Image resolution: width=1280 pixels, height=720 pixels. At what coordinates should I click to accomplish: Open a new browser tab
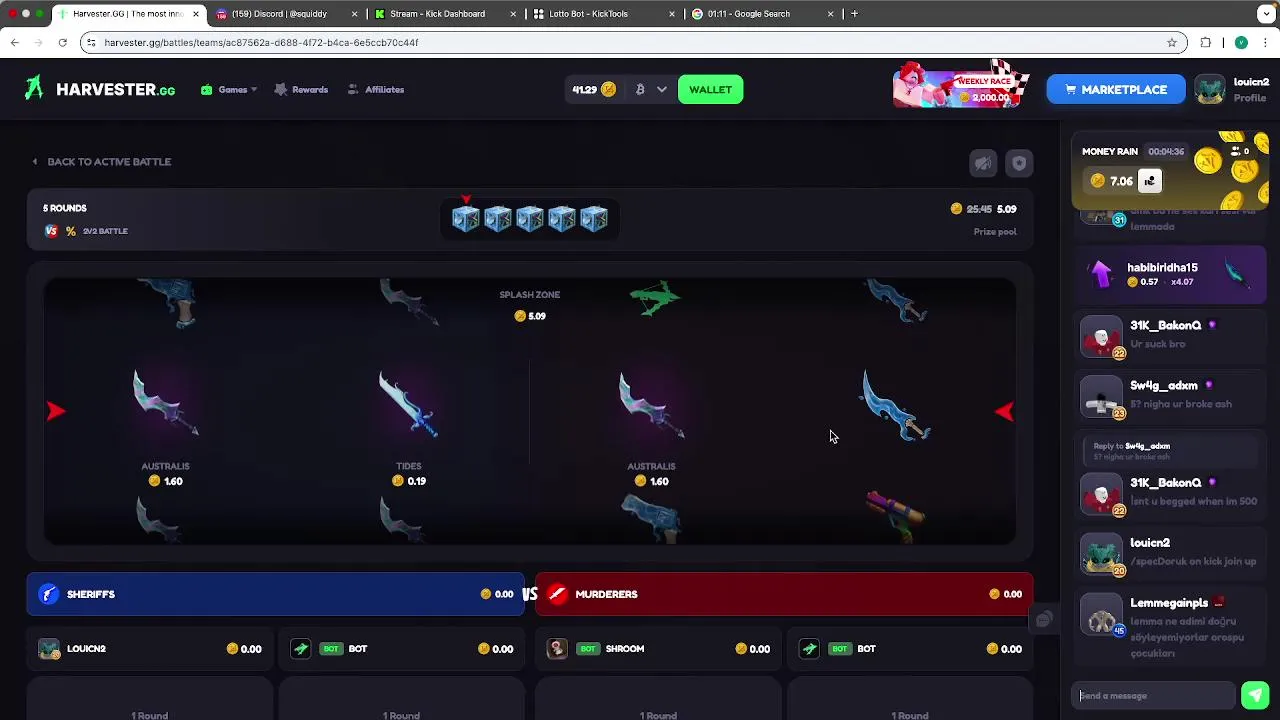(854, 14)
